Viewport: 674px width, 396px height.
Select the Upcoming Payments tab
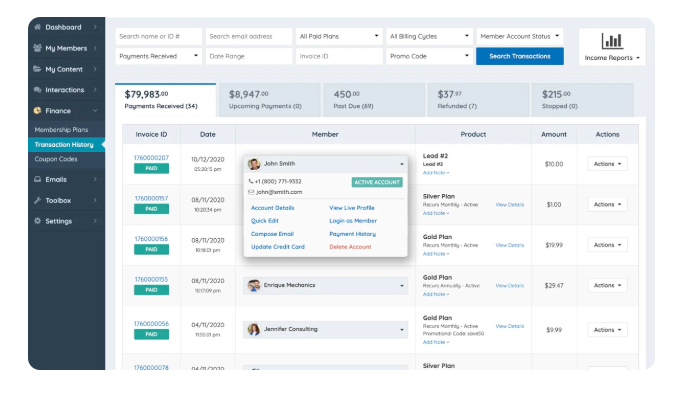point(270,100)
